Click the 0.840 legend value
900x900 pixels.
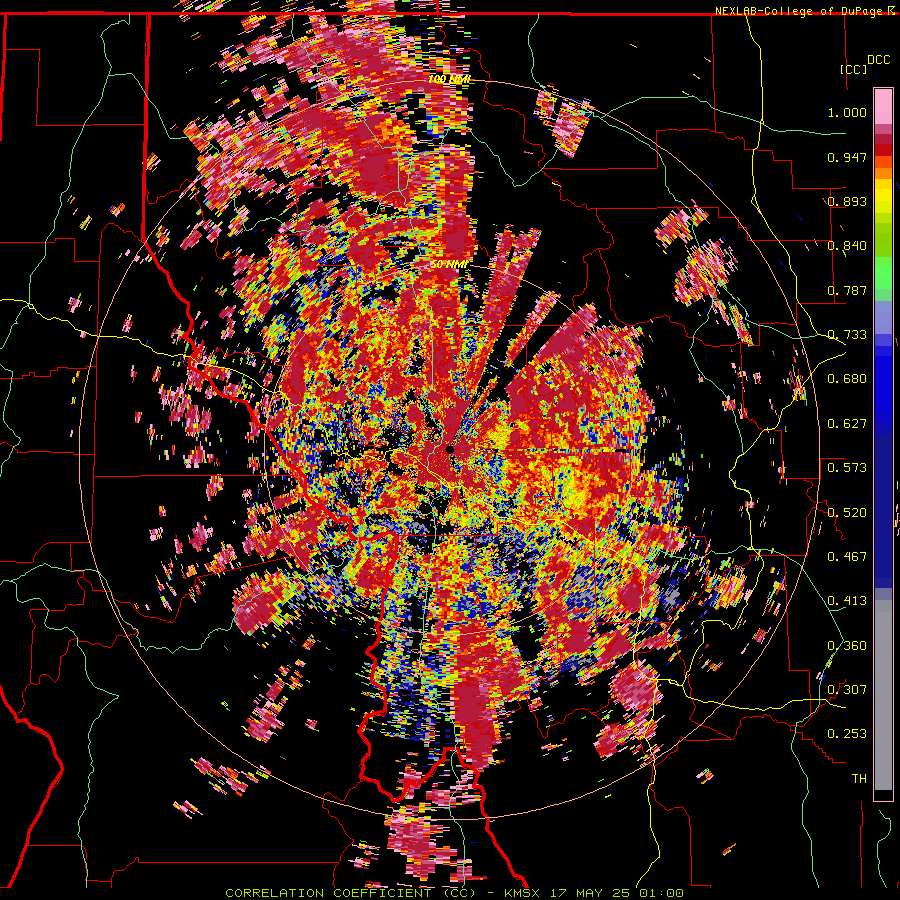point(847,246)
